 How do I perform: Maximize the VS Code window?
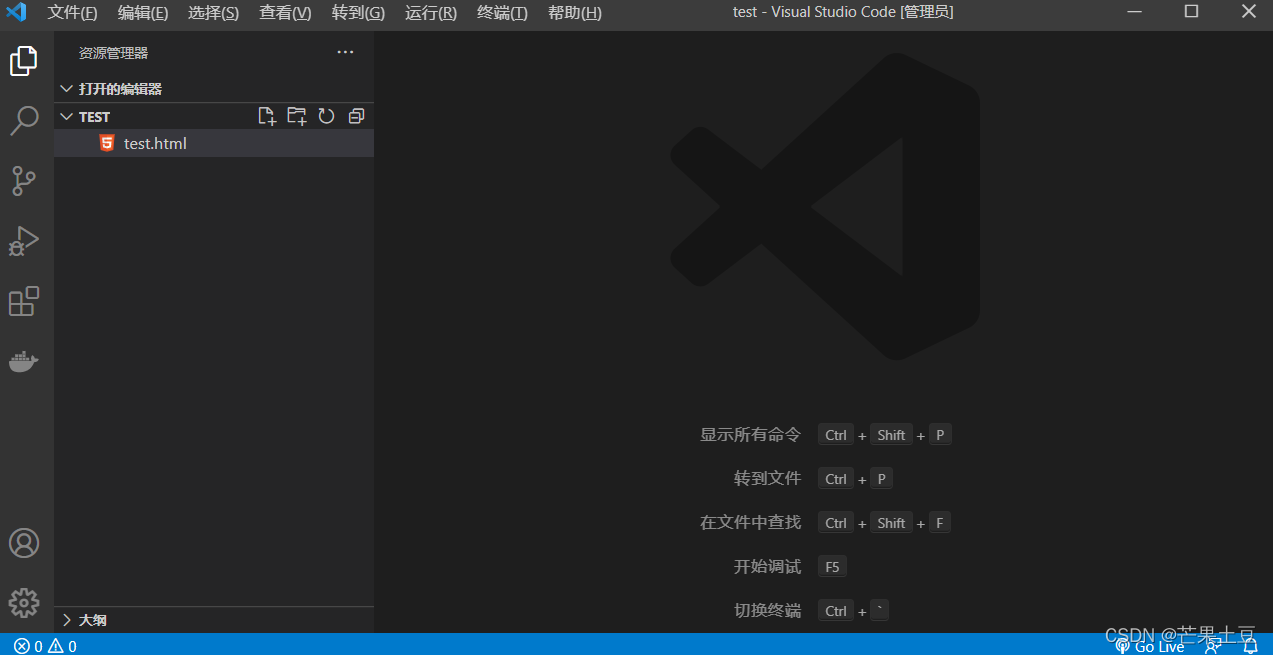tap(1191, 12)
